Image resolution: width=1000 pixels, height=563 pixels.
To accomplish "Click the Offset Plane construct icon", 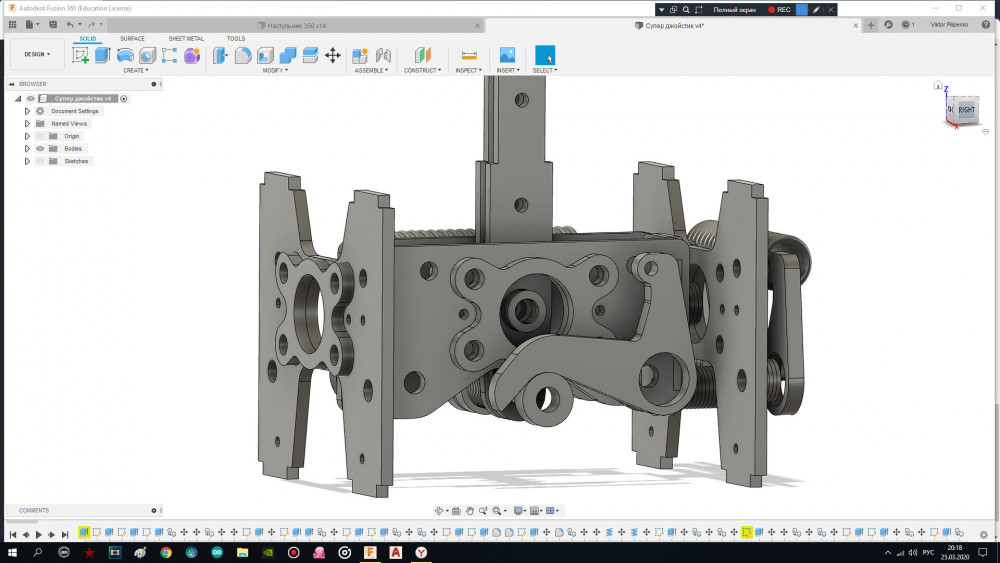I will (x=422, y=55).
